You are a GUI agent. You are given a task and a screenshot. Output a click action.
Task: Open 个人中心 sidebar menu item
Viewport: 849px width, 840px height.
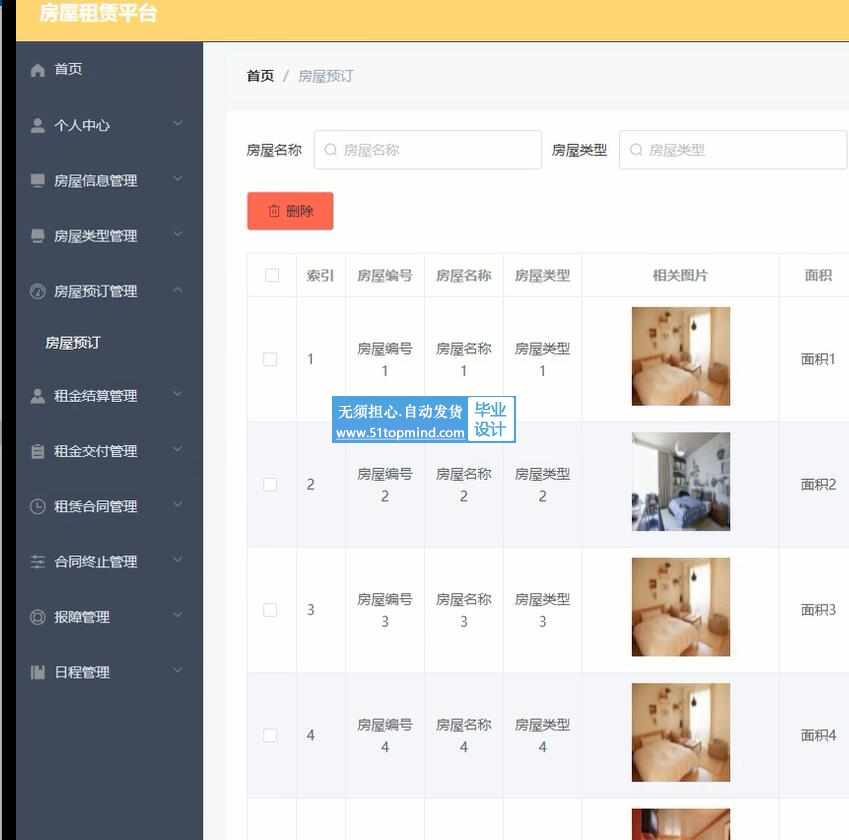point(109,125)
